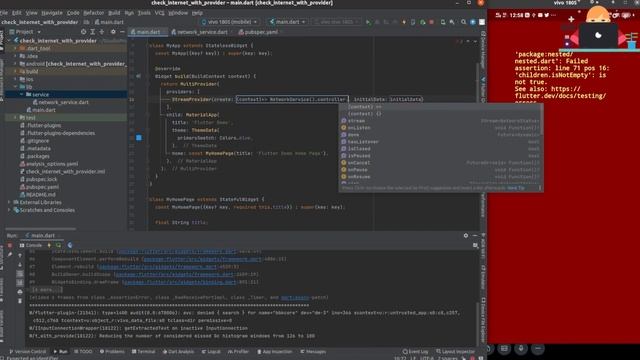640x360 pixels.
Task: Click the clear-all trash icon in the console
Action: pyautogui.click(x=20, y=301)
